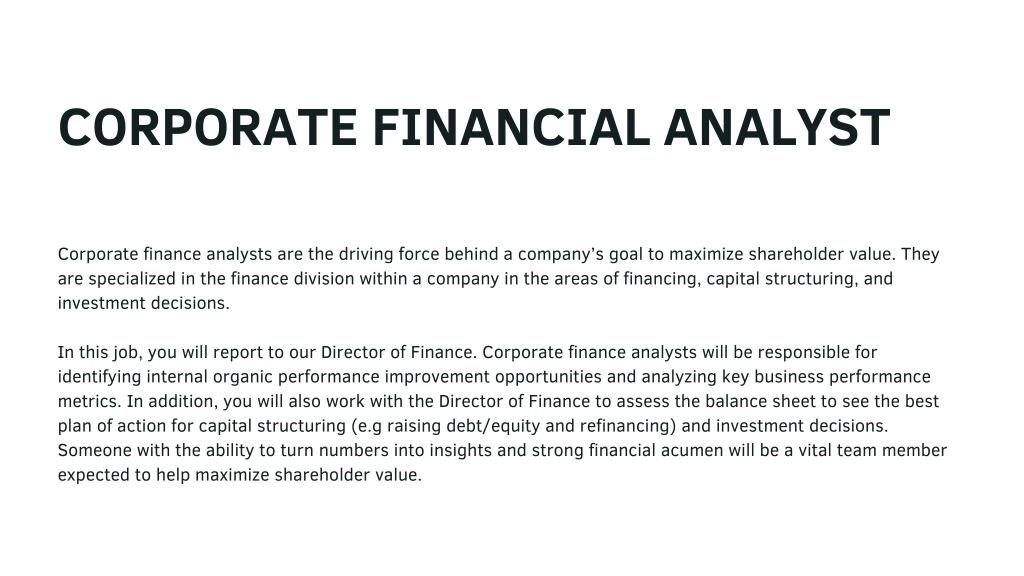Screen dimensions: 1024x576
Task: Click the Corporate Financial Analyst heading
Action: tap(474, 127)
